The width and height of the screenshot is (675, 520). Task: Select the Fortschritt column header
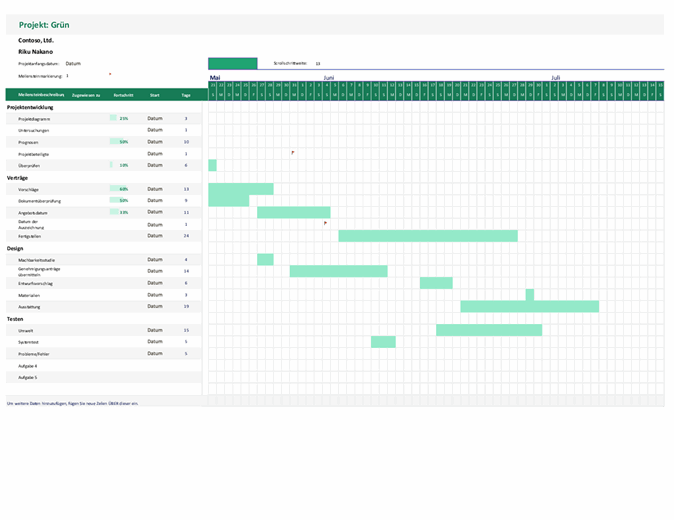pos(124,94)
